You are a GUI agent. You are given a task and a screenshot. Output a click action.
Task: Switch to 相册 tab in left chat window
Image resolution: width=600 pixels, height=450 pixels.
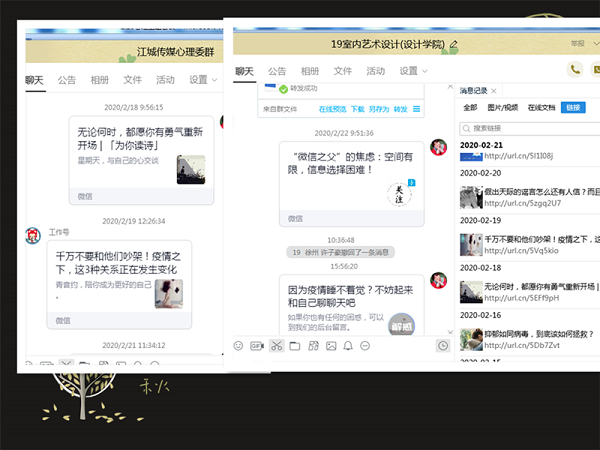(x=100, y=79)
